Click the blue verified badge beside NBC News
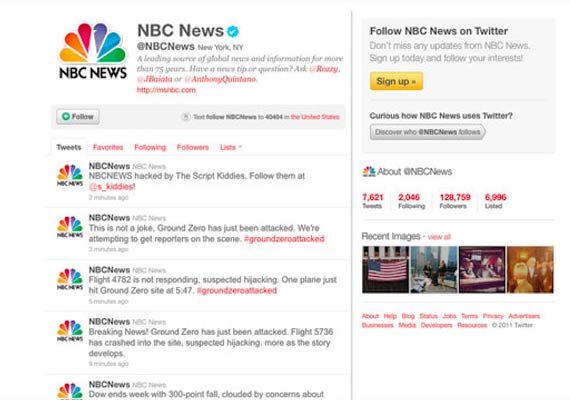 tap(233, 31)
